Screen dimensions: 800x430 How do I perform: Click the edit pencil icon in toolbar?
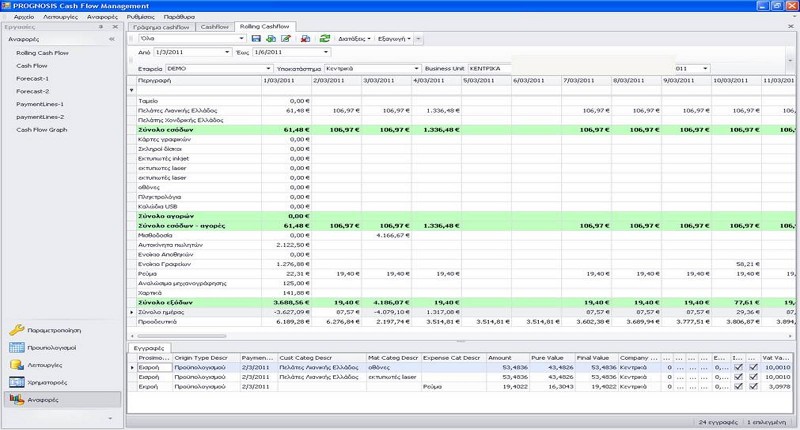(x=285, y=39)
